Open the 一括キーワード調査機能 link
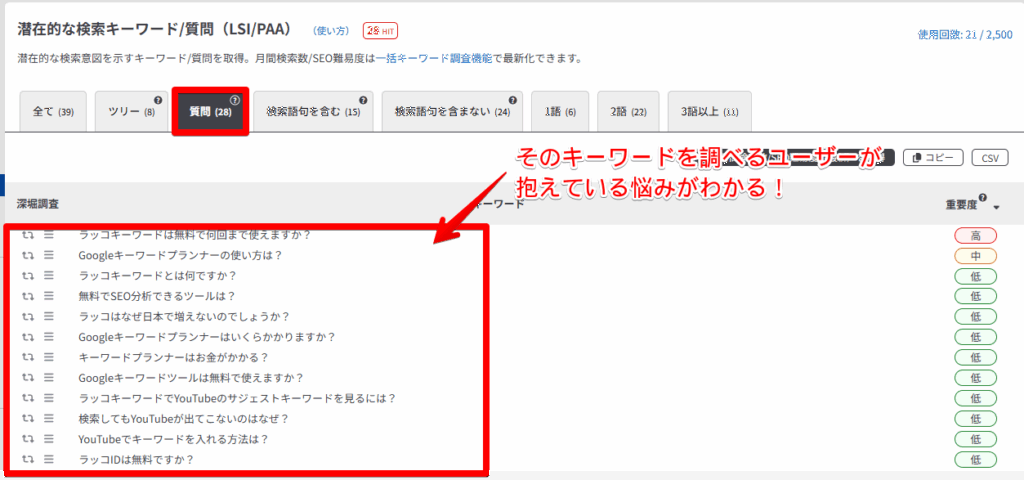The height and width of the screenshot is (480, 1024). [433, 59]
